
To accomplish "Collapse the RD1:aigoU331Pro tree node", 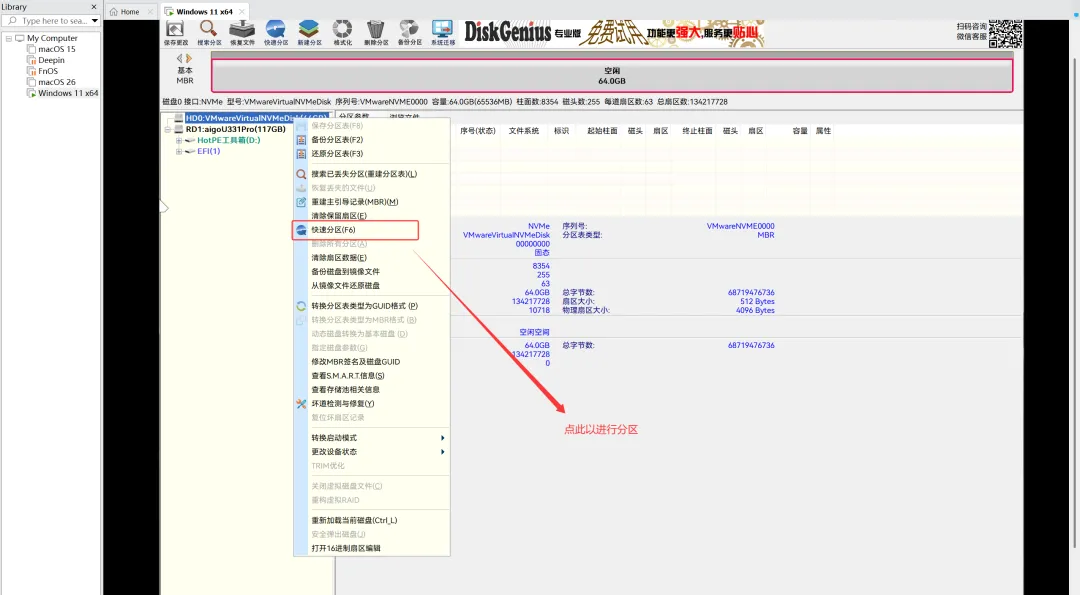I will click(x=167, y=129).
